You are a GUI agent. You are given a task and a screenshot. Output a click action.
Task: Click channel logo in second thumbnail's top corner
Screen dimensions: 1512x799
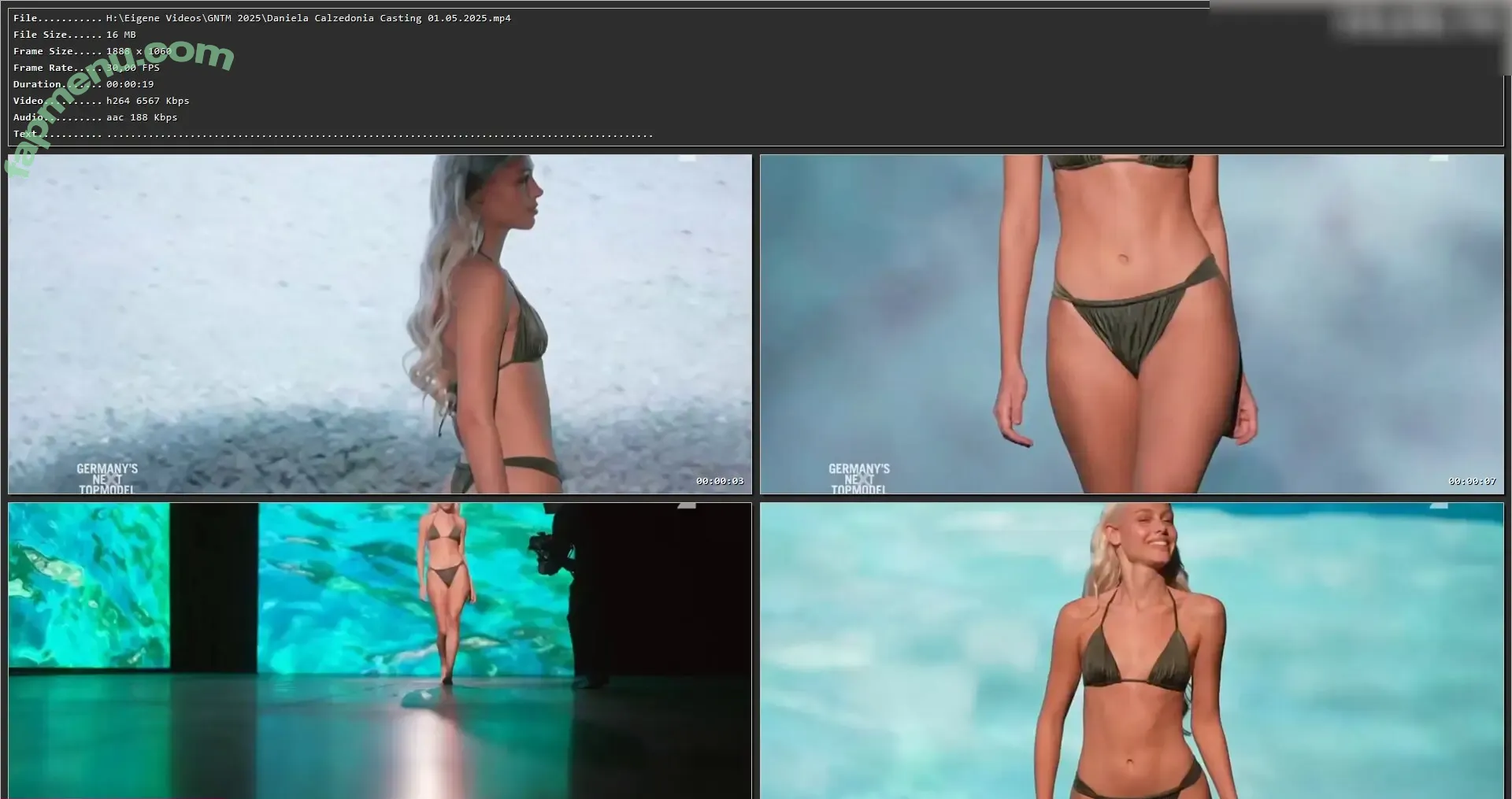click(1440, 158)
